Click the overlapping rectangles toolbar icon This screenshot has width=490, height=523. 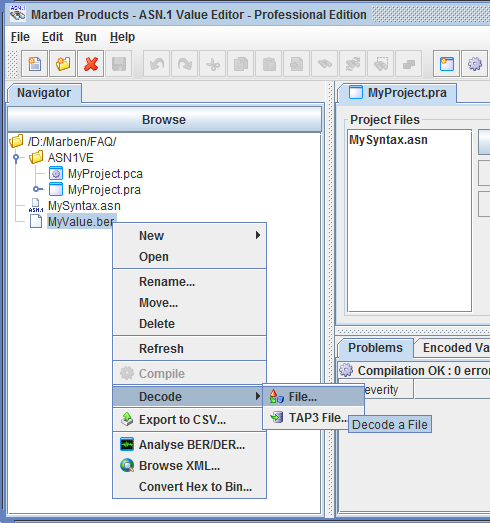click(409, 64)
